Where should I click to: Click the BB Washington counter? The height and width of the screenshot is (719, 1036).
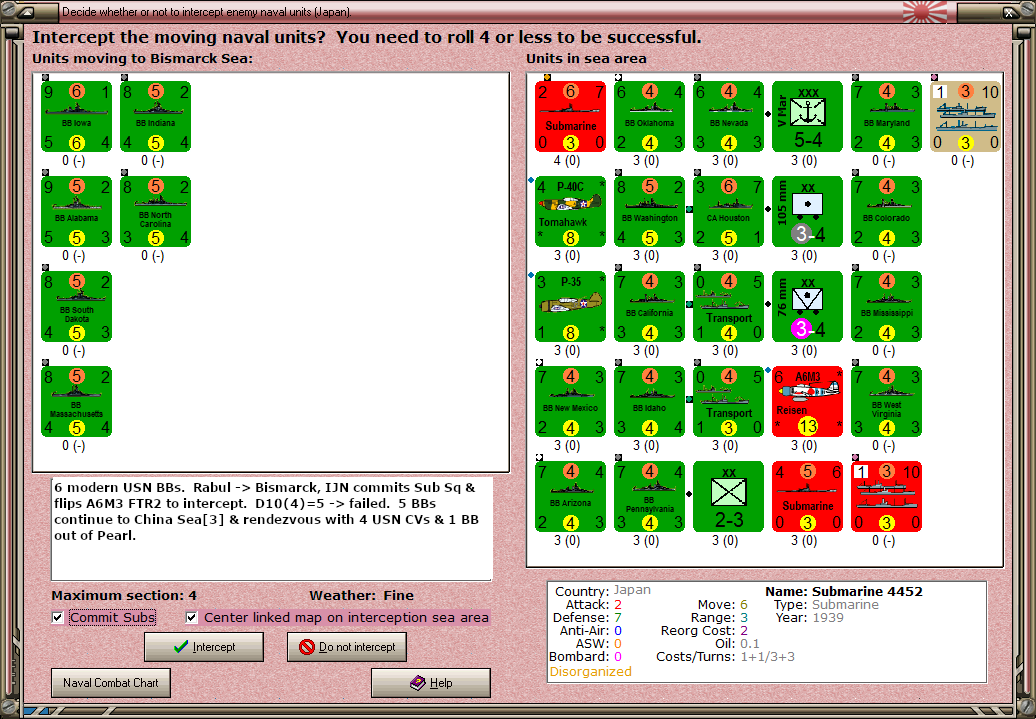pyautogui.click(x=649, y=211)
